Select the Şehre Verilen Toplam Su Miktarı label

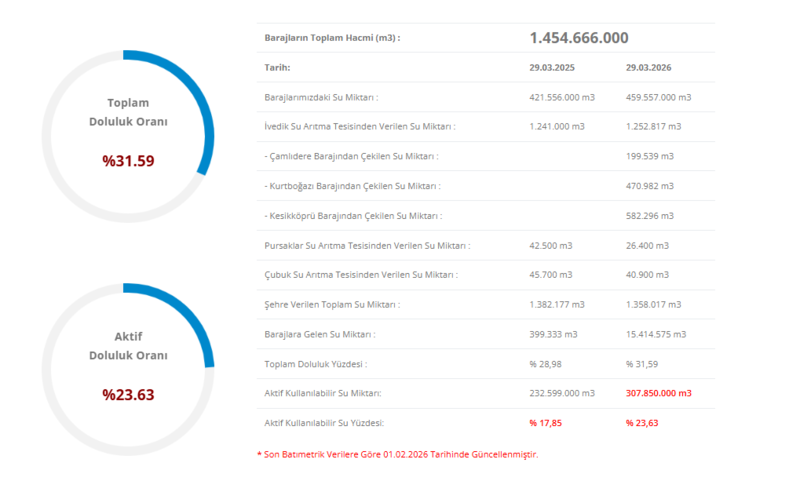[x=332, y=304]
